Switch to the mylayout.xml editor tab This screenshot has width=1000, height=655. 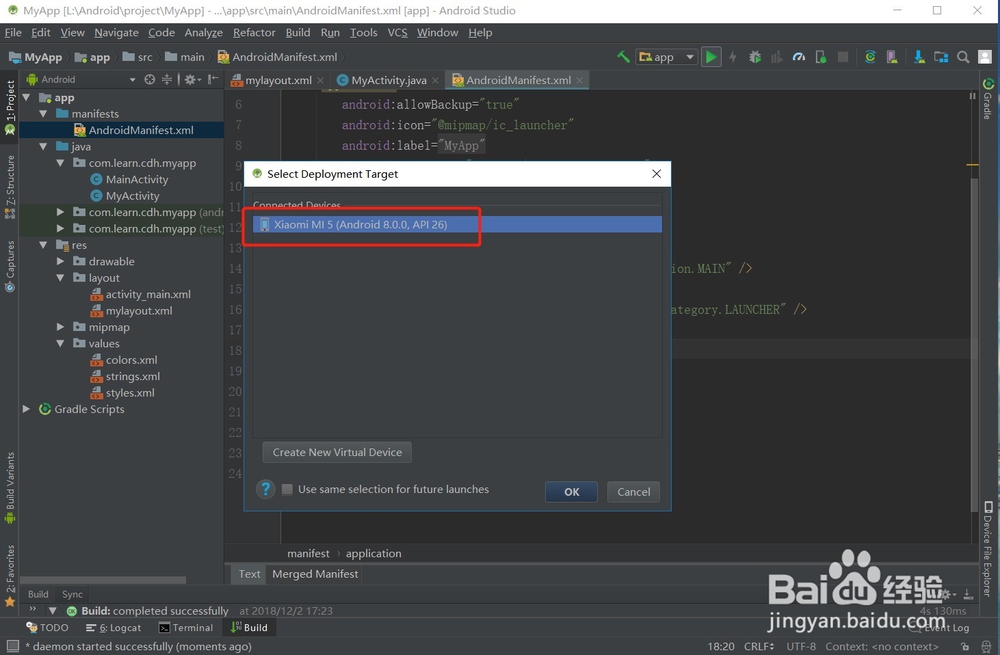coord(278,80)
